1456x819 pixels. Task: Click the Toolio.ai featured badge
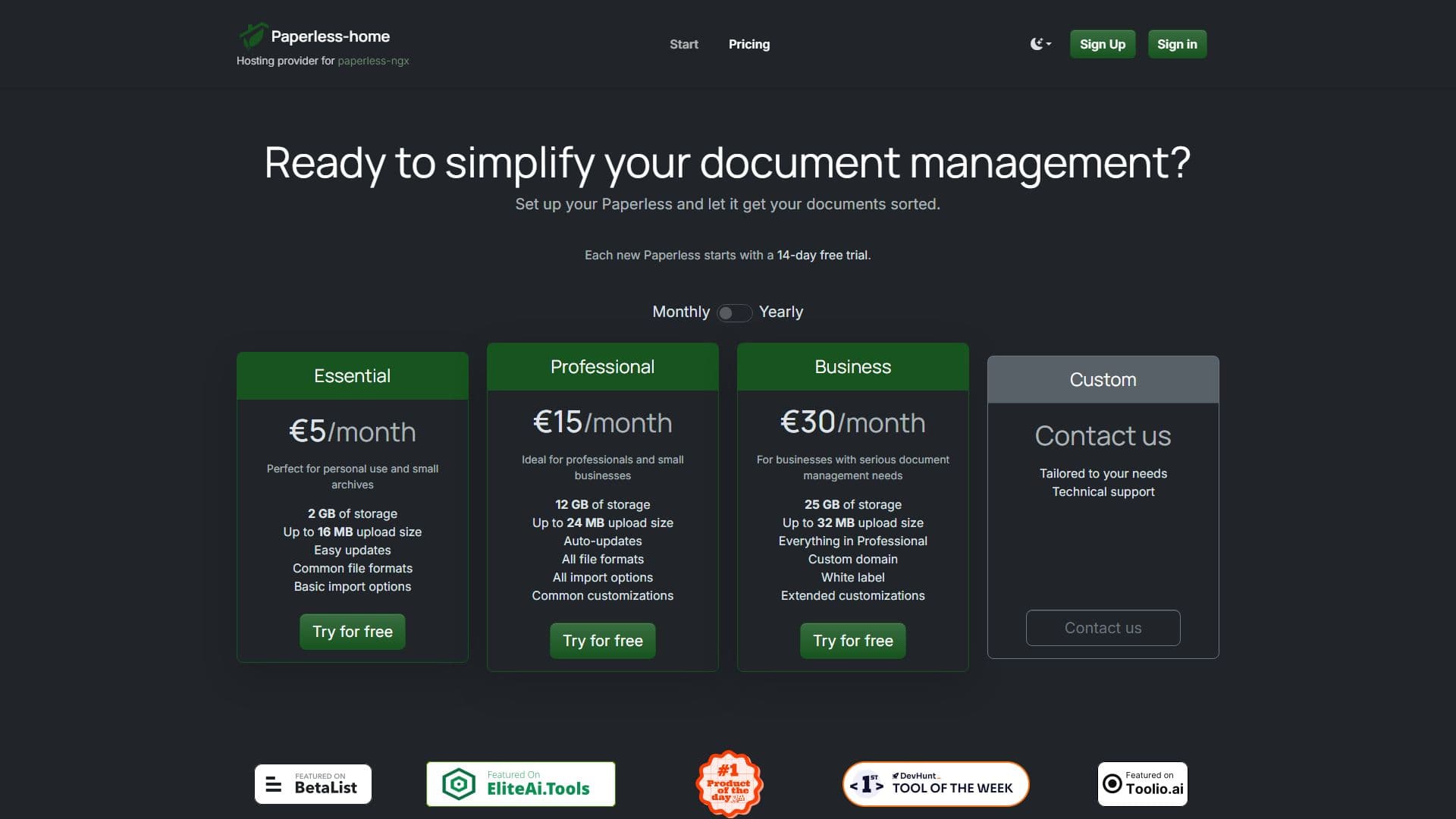tap(1143, 783)
